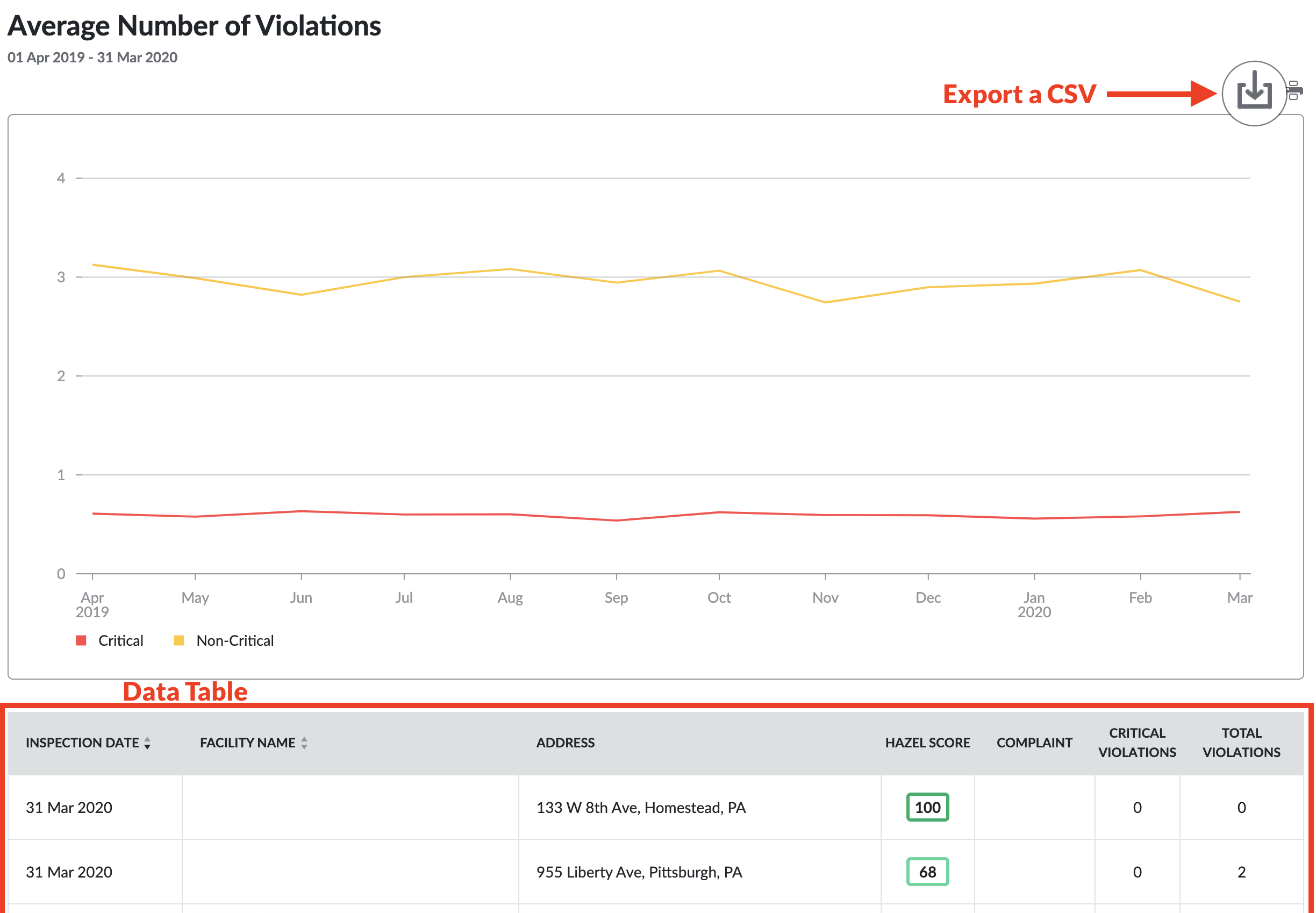Toggle the Critical series legend label

pyautogui.click(x=120, y=641)
